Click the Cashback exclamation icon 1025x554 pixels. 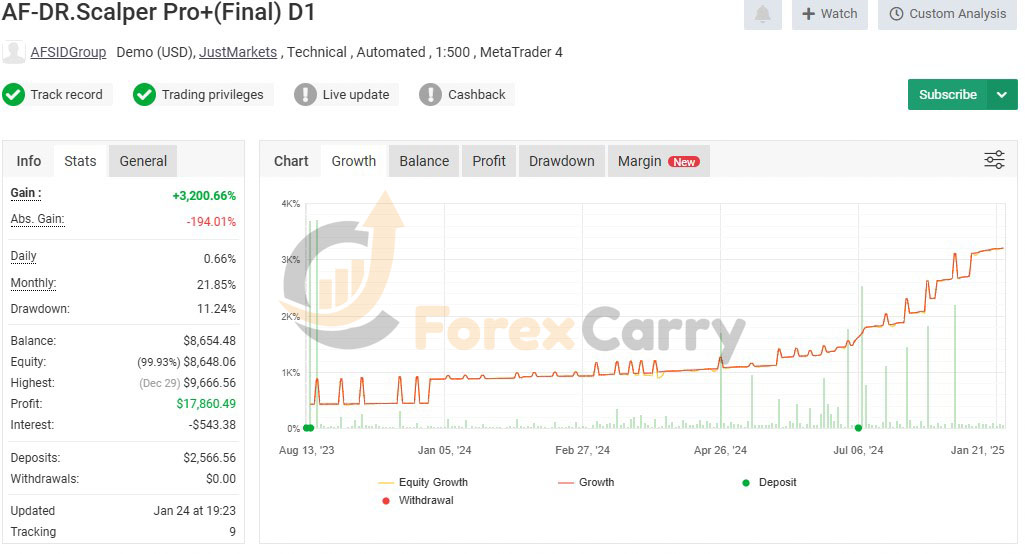pyautogui.click(x=430, y=95)
